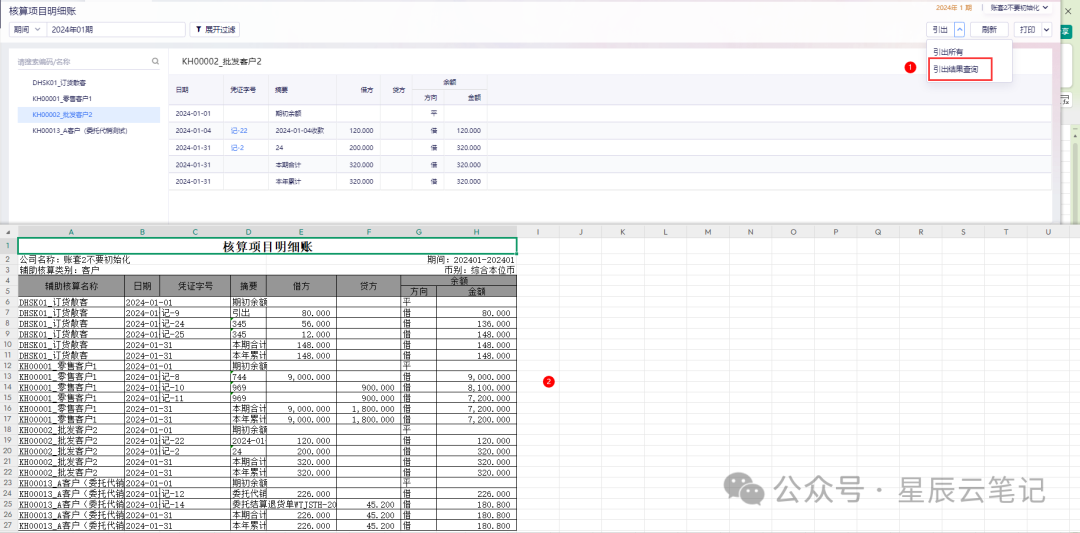Select spreadsheet column H header
This screenshot has height=533, width=1080.
tap(476, 232)
